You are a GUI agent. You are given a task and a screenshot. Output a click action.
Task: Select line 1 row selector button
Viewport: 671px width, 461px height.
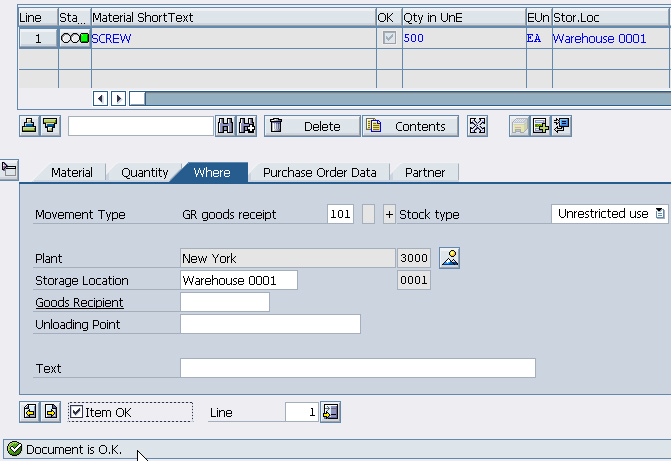[x=38, y=38]
